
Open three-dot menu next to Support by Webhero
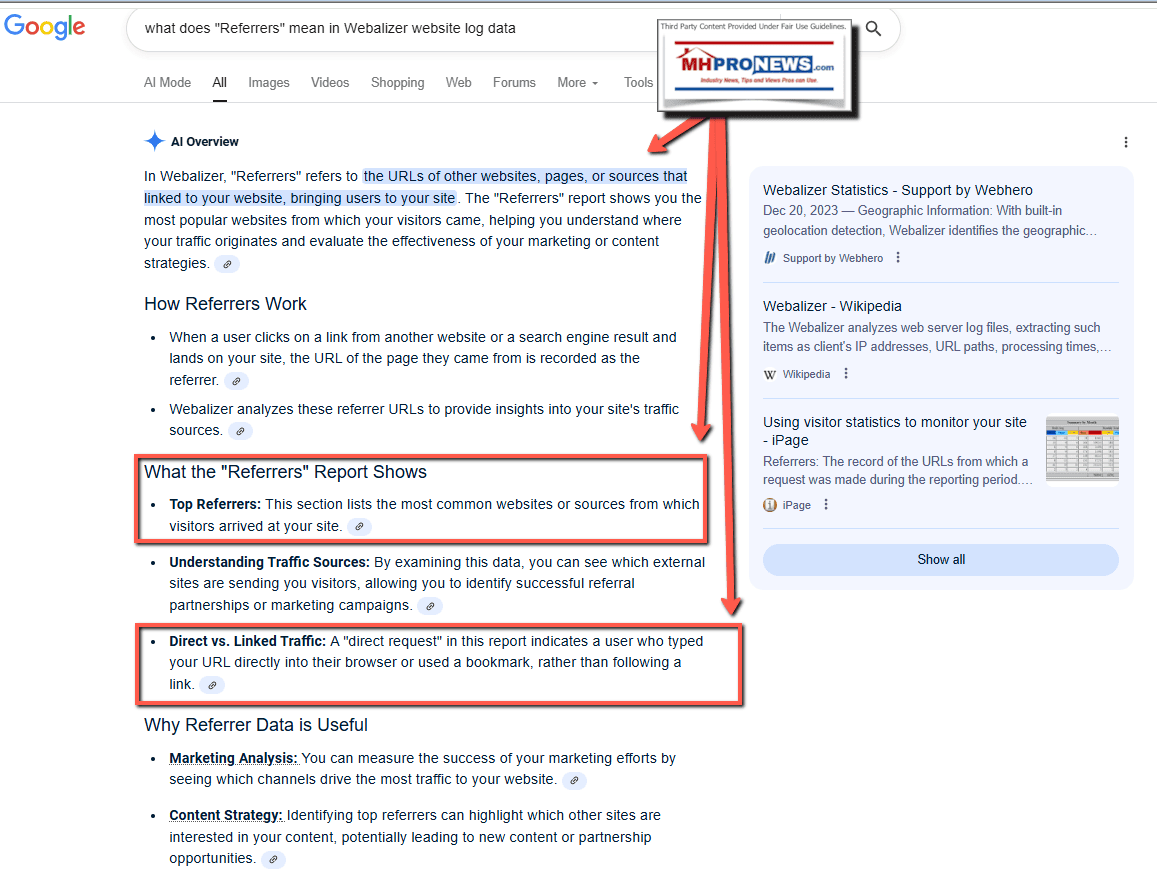pos(898,257)
